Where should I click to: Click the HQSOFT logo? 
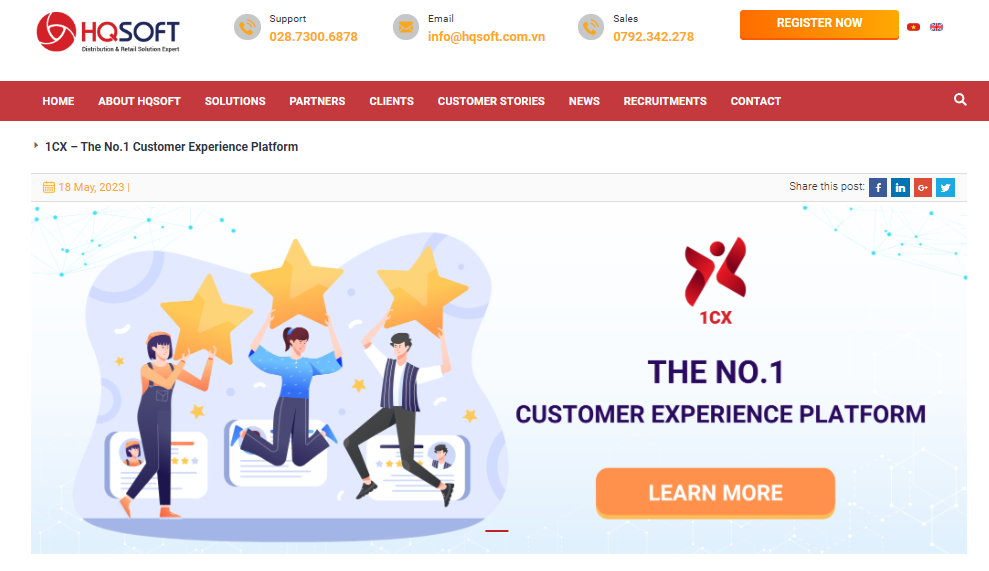tap(108, 32)
